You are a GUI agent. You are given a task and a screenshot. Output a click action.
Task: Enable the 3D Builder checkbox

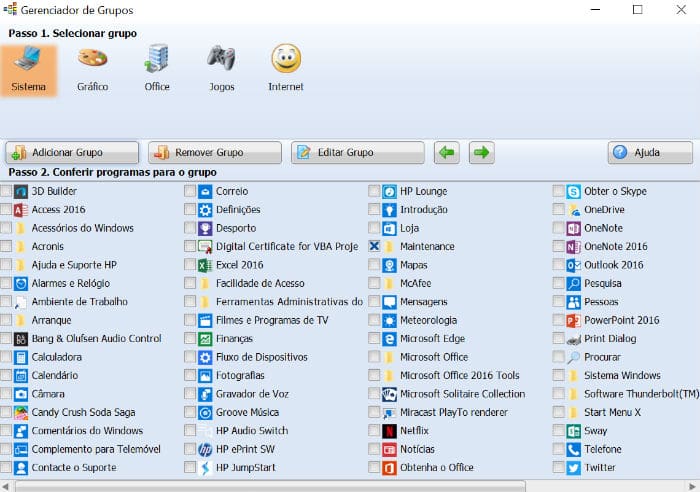point(6,191)
